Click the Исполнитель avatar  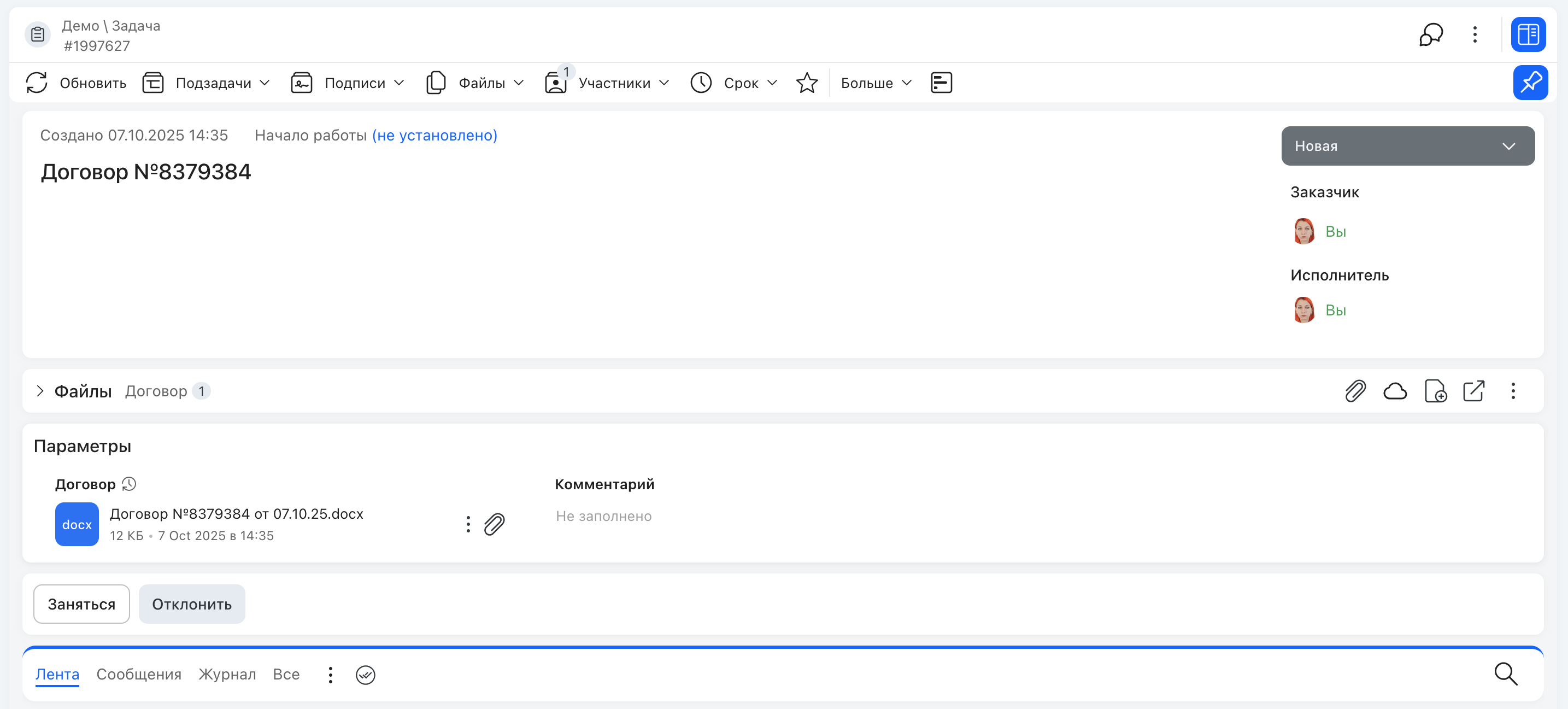1303,310
